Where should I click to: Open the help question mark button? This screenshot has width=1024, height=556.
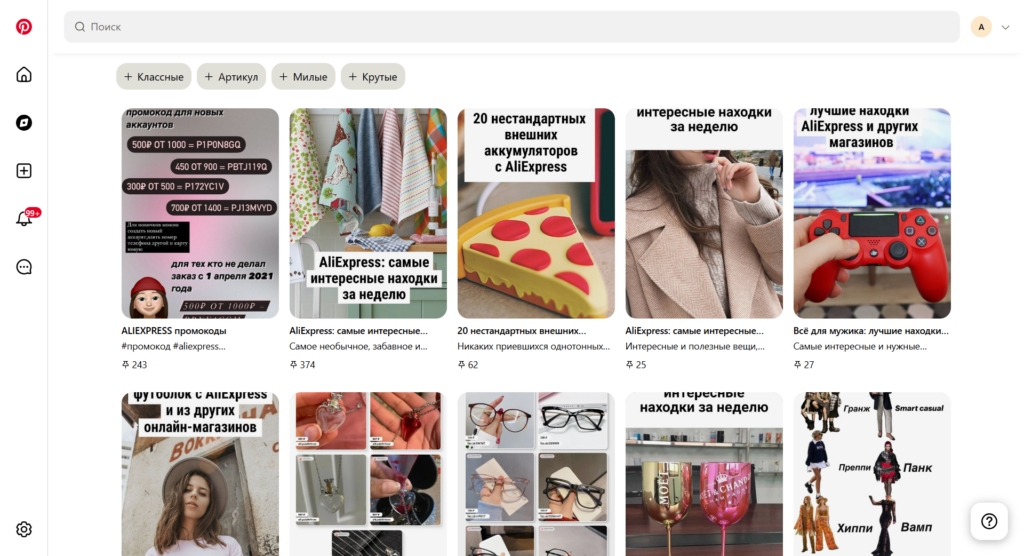(x=989, y=521)
